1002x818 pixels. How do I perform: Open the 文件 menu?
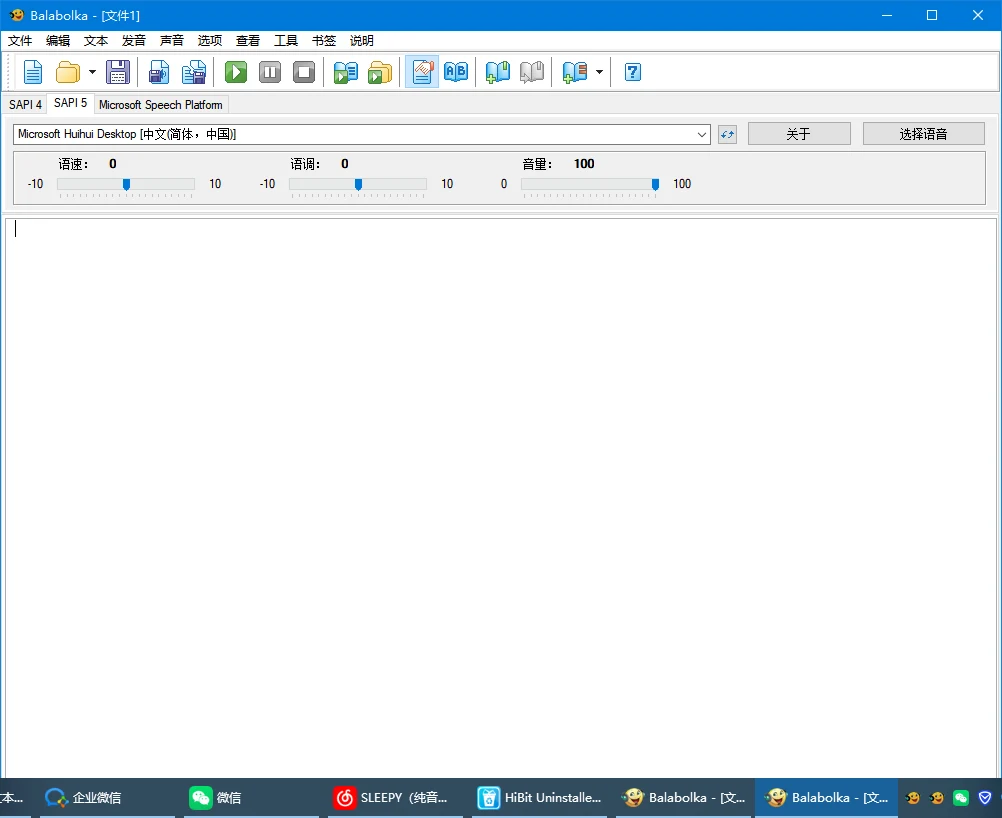(x=20, y=41)
